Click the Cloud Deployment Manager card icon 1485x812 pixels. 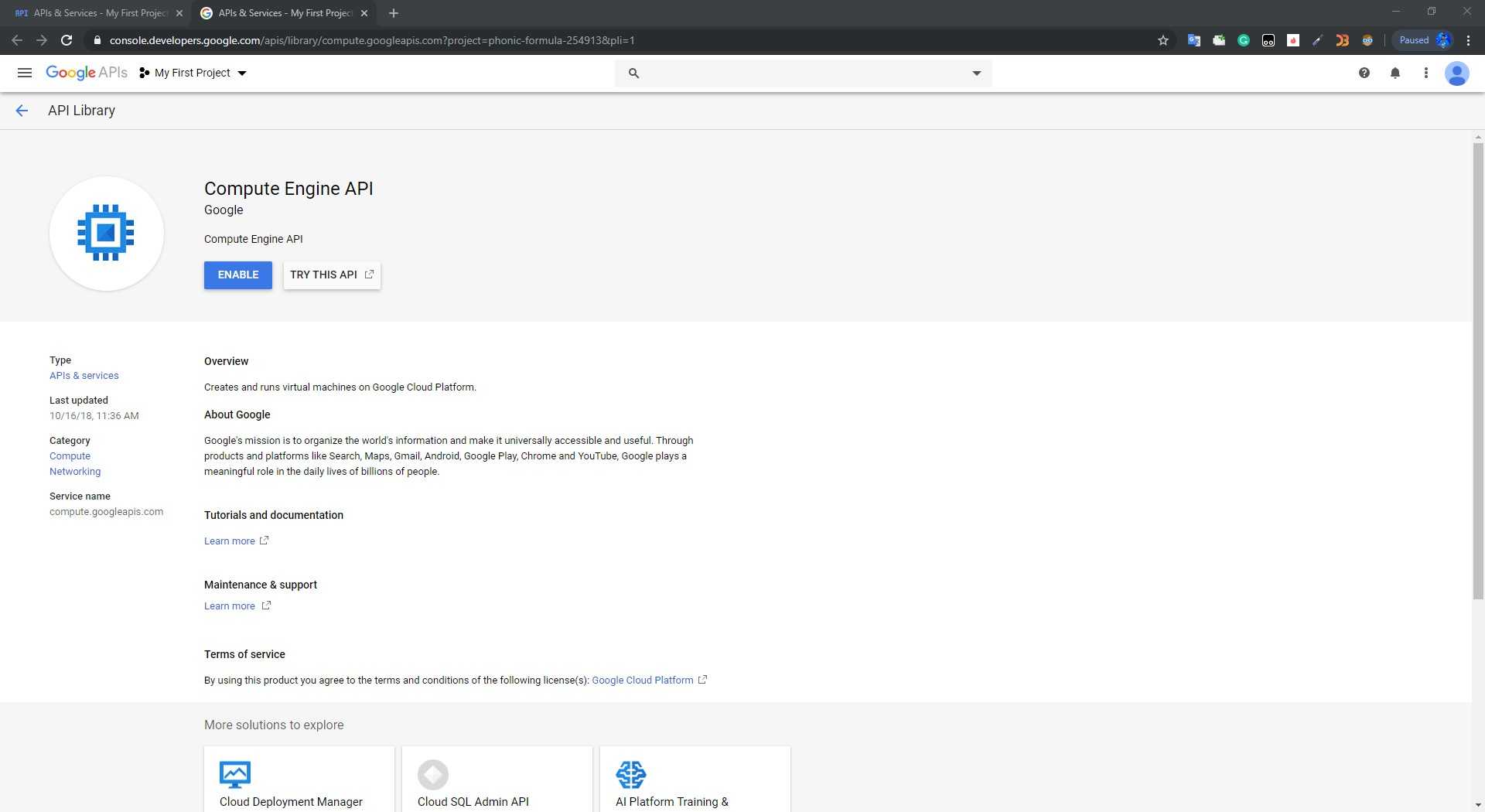235,774
